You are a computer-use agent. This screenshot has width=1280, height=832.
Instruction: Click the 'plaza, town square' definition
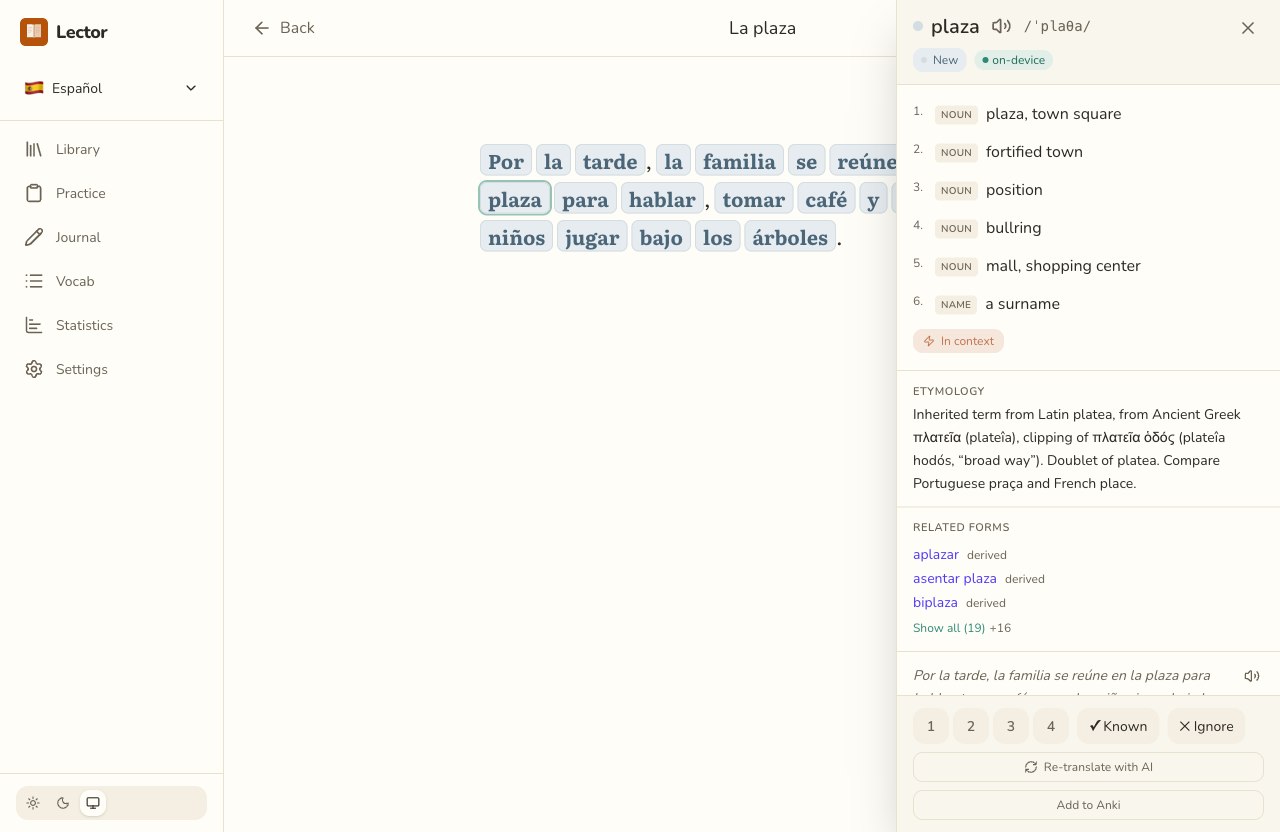pos(1053,114)
